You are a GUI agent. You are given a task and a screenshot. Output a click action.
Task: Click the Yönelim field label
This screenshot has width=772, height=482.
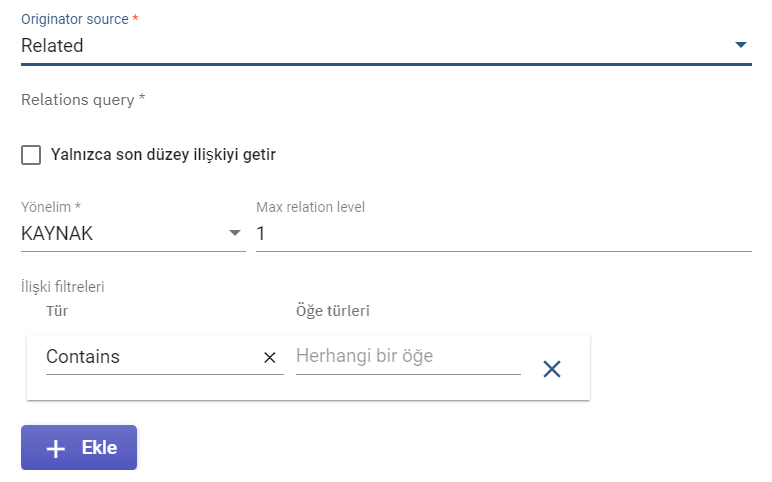click(46, 207)
